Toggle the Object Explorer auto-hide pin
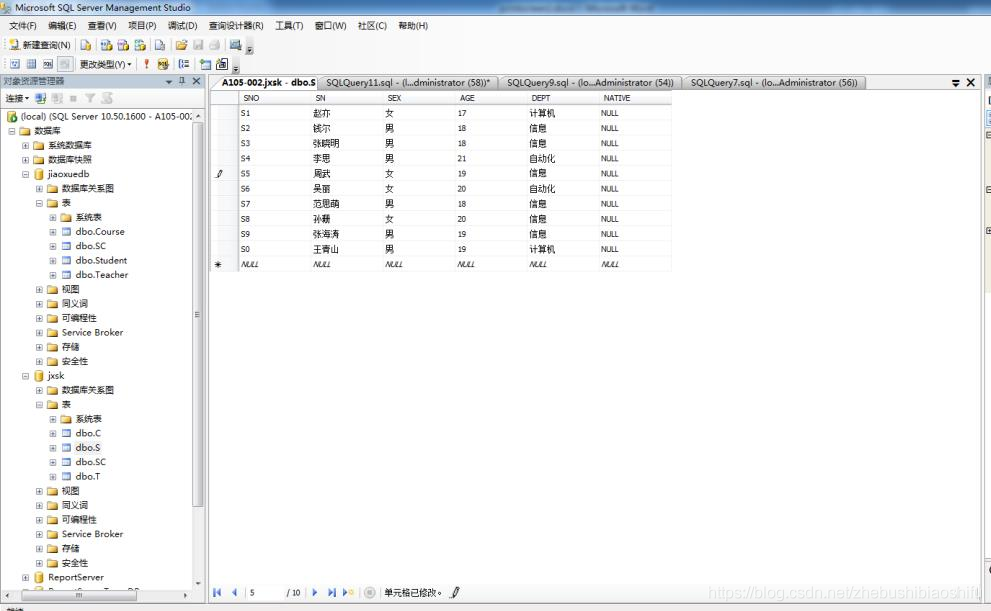This screenshot has width=991, height=611. pos(182,81)
